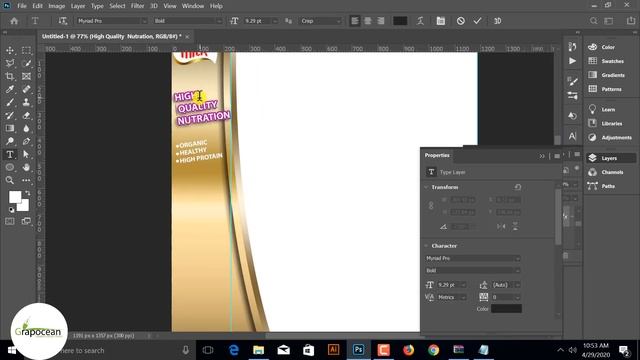640x360 pixels.
Task: Open the Edit Toolbar ellipsis
Action: 26,180
